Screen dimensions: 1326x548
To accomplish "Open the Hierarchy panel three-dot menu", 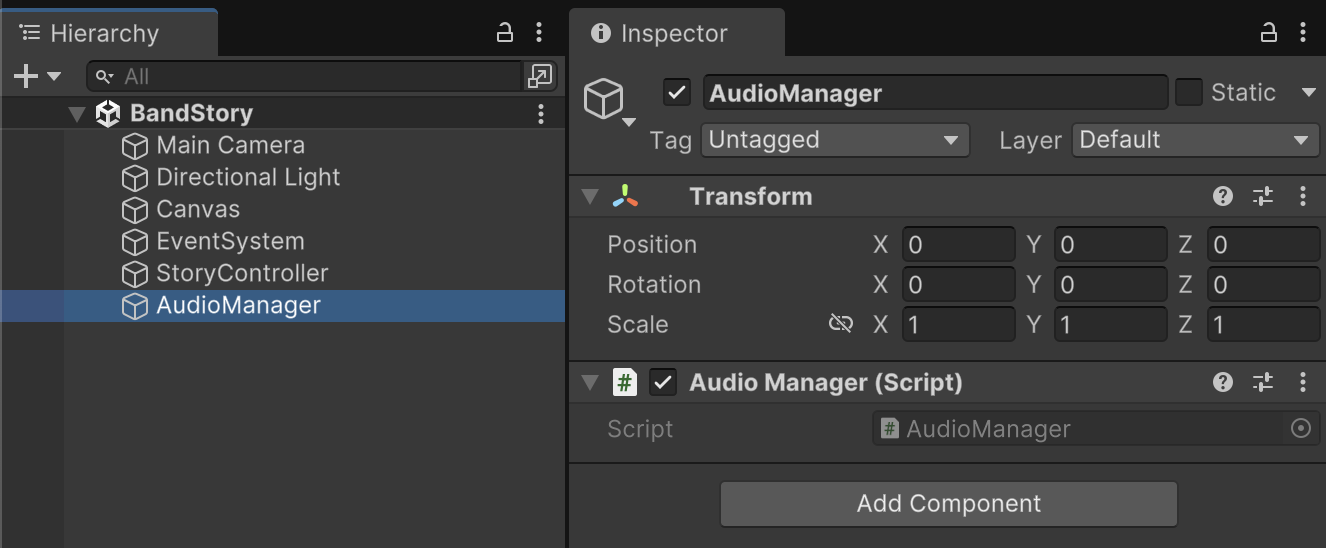I will 539,33.
